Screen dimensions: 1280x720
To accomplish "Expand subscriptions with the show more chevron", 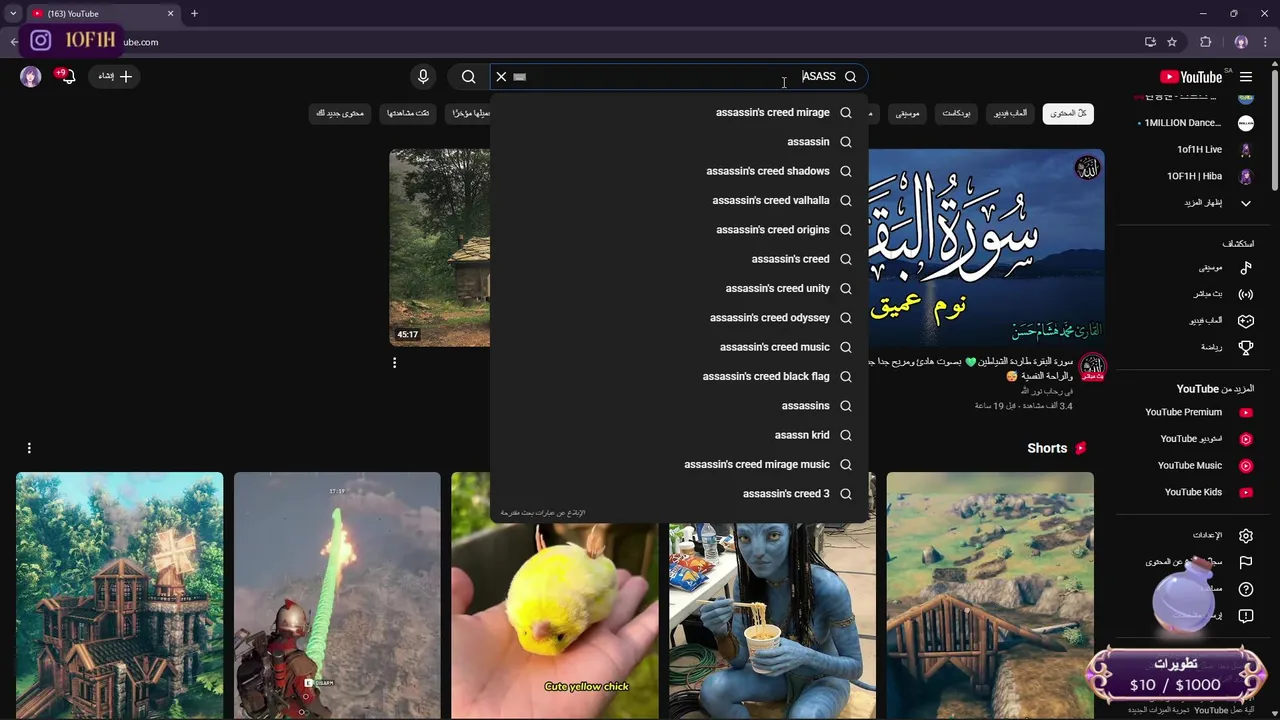I will (x=1246, y=203).
